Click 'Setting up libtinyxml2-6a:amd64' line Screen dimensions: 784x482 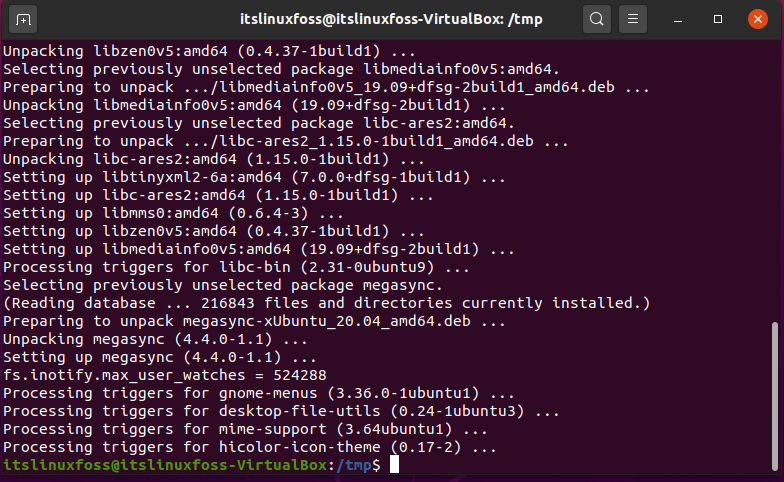[x=254, y=177]
